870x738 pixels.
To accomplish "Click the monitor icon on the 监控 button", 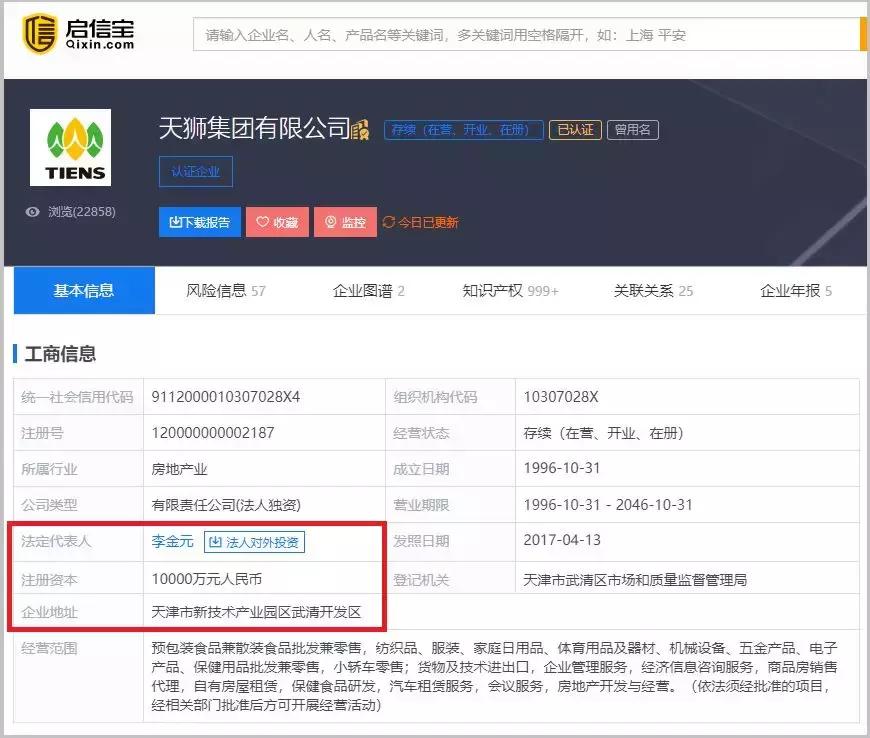I will [x=331, y=222].
